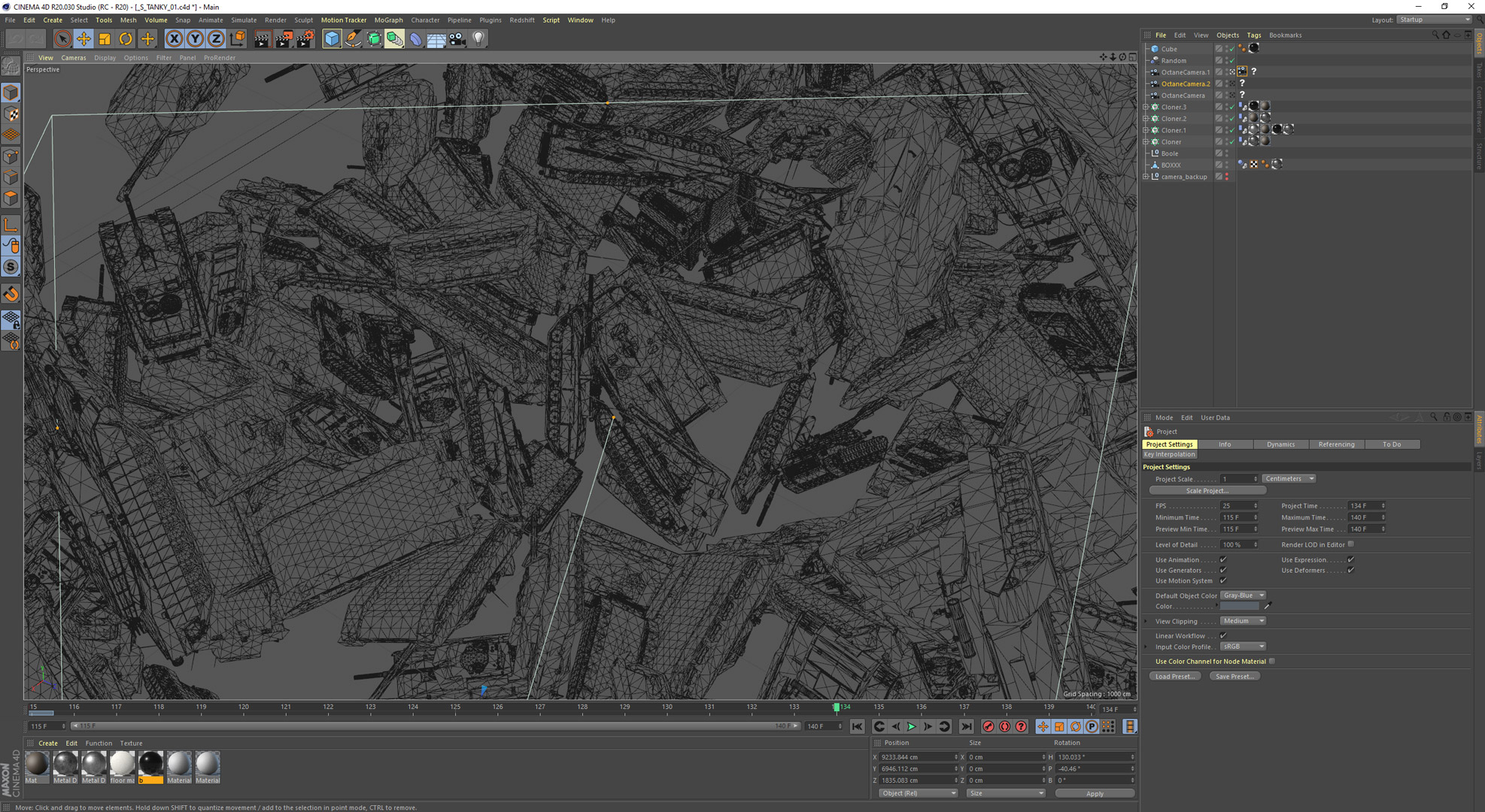Click the Camera object icon
This screenshot has height=812, width=1485.
[457, 39]
